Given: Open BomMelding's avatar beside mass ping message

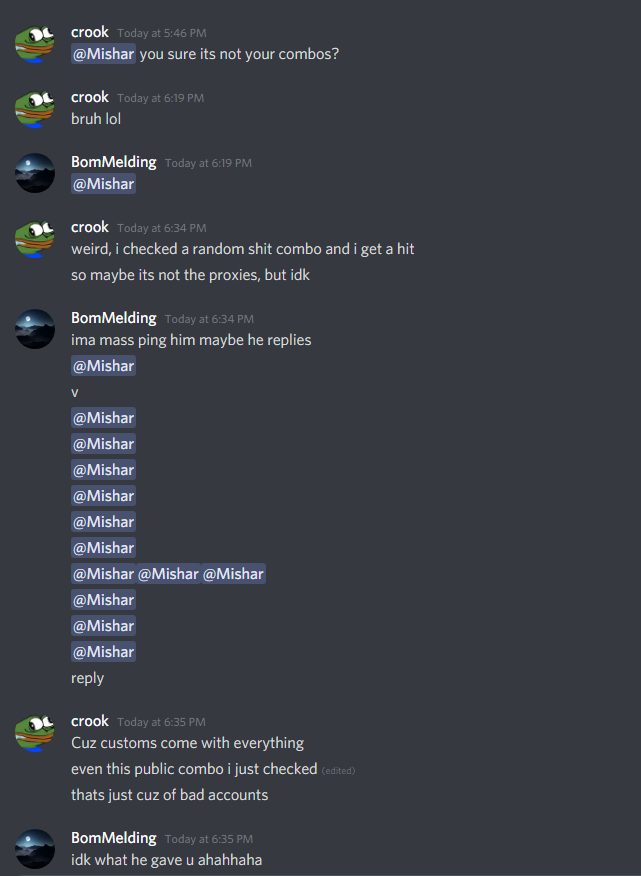Looking at the screenshot, I should pyautogui.click(x=35, y=329).
